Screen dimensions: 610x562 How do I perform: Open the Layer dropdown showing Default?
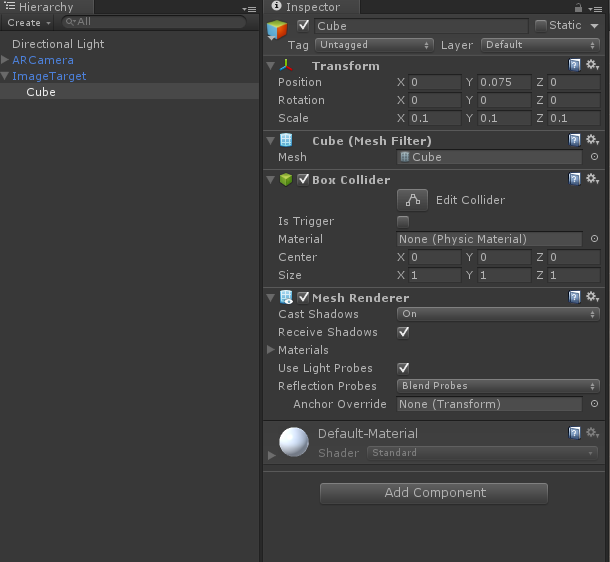(x=540, y=45)
